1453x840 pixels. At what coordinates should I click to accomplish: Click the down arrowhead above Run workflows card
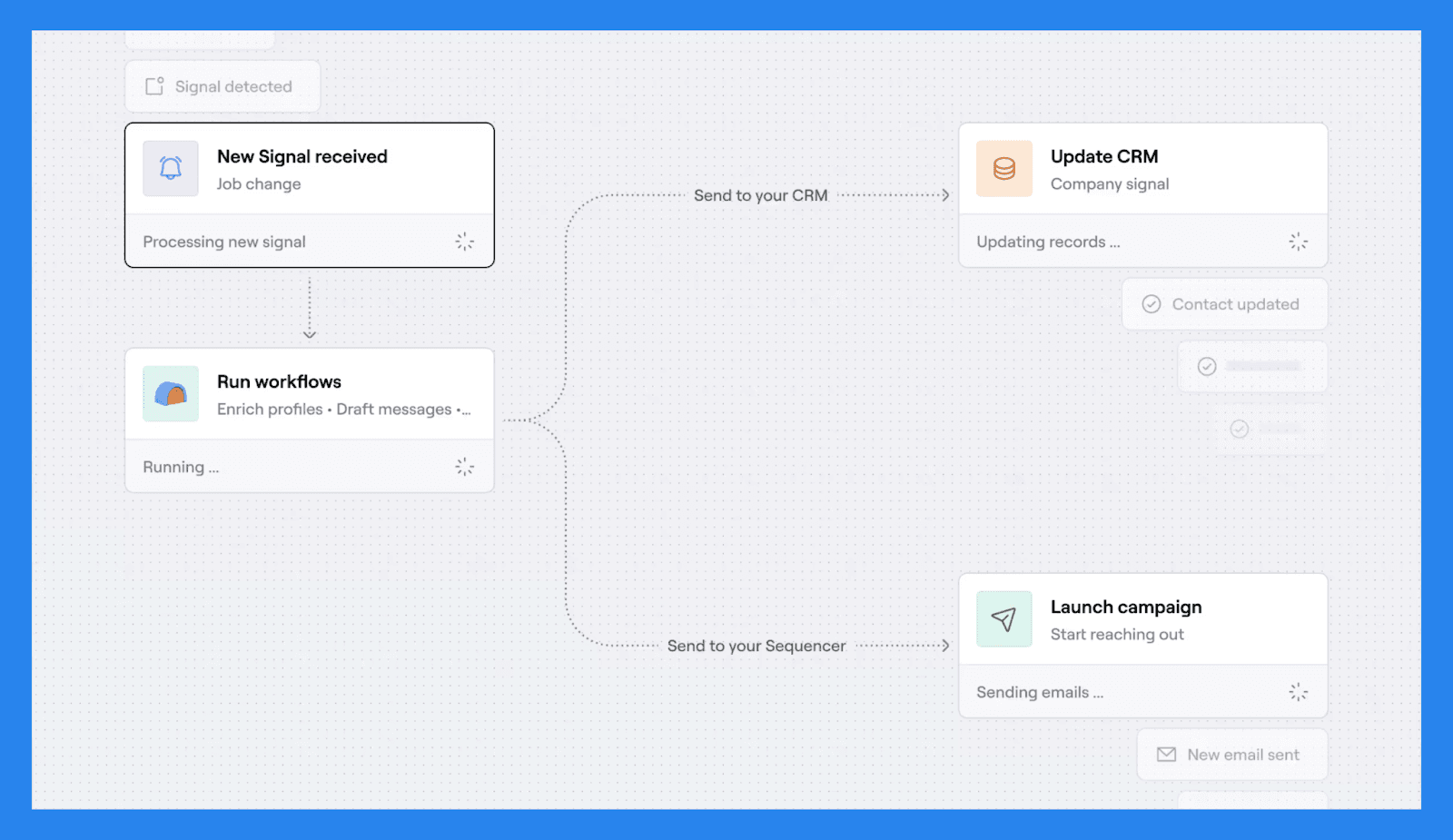[x=310, y=334]
